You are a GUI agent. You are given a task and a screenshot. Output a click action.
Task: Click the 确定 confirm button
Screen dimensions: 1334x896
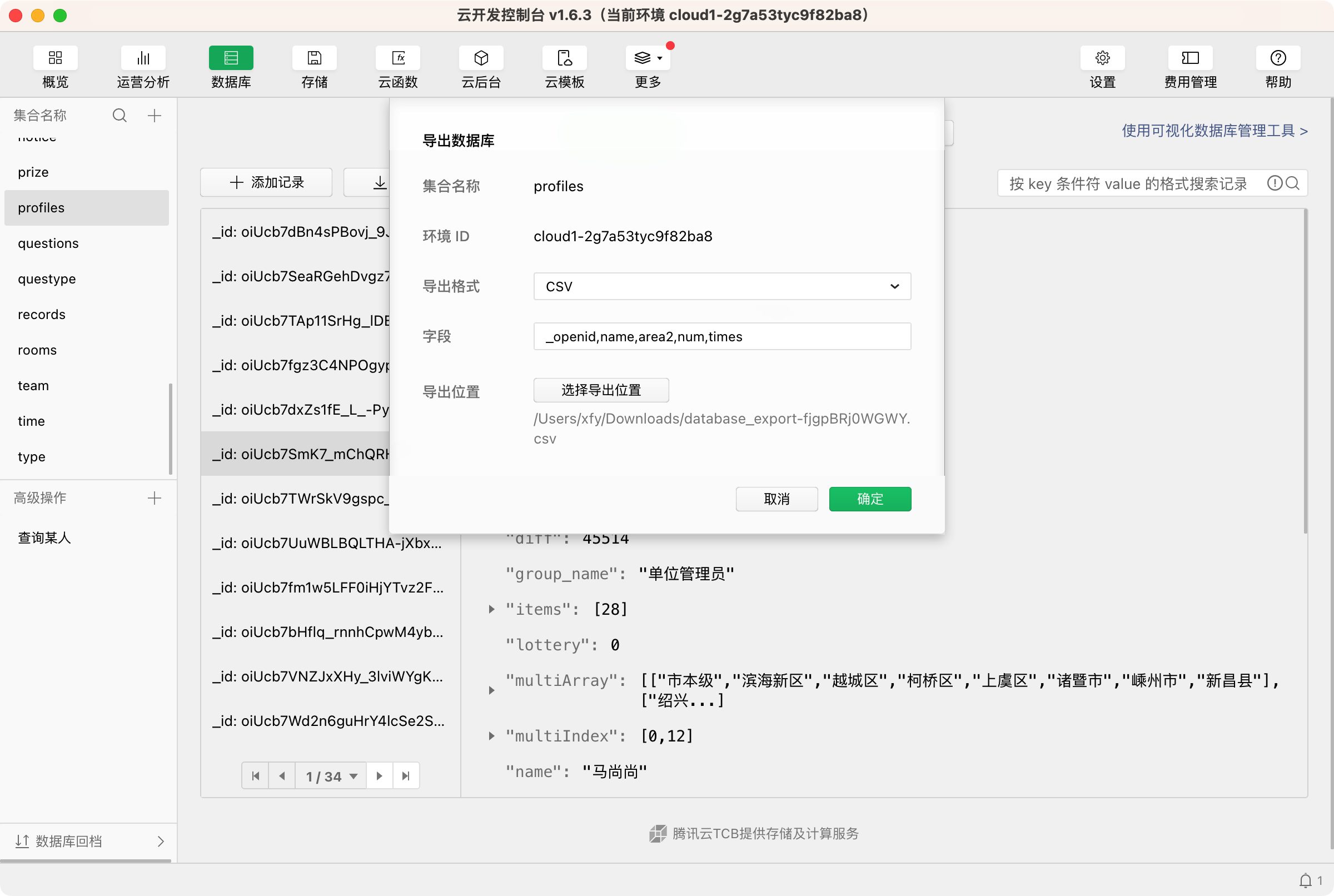[869, 499]
